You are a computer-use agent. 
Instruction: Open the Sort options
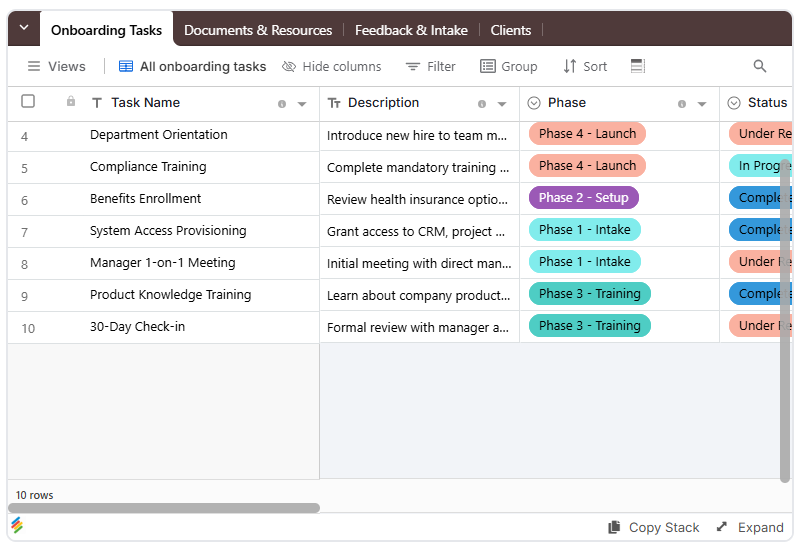(585, 66)
